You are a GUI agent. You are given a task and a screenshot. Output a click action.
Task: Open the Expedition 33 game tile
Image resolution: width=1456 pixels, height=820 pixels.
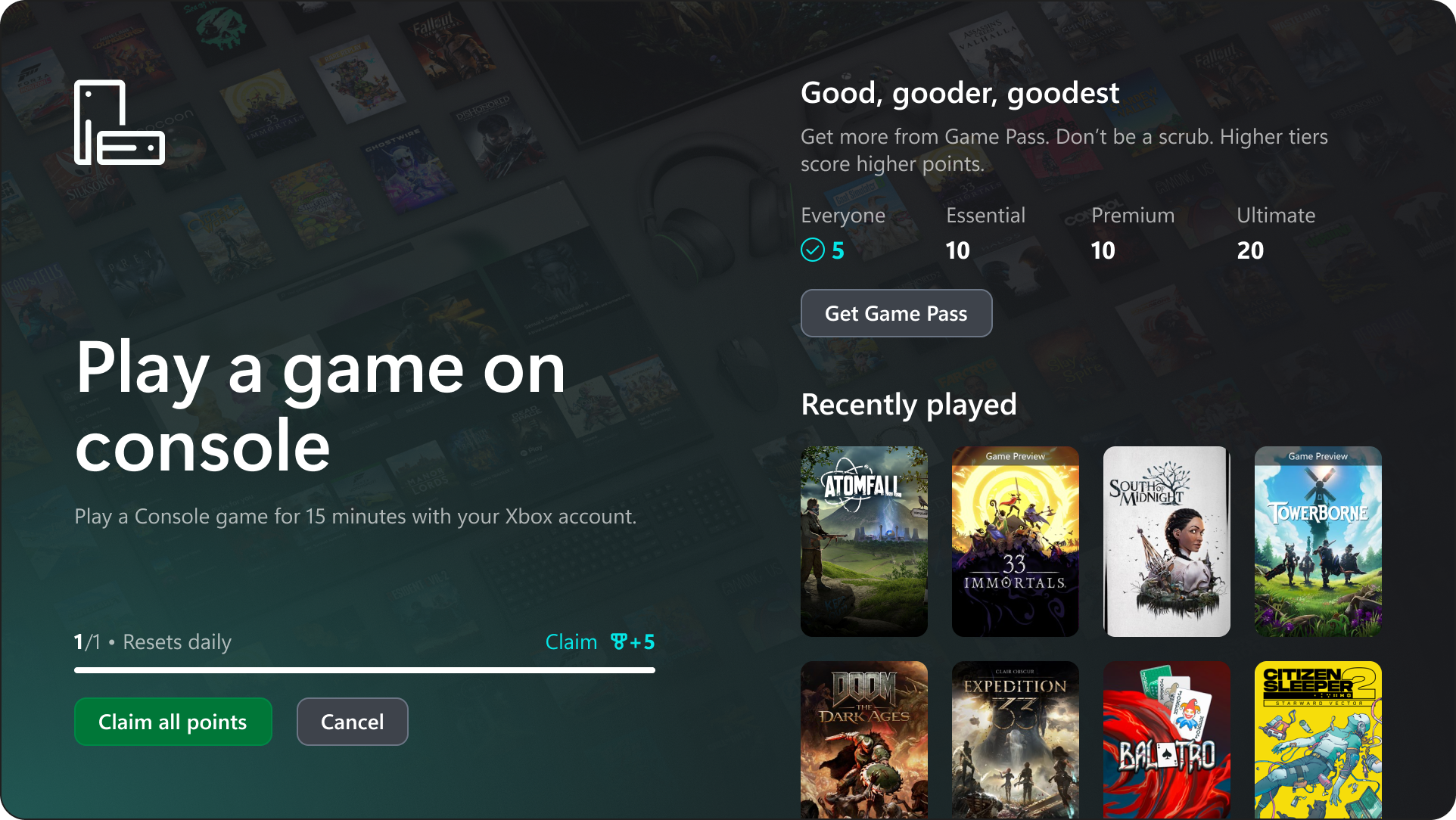[x=1015, y=739]
